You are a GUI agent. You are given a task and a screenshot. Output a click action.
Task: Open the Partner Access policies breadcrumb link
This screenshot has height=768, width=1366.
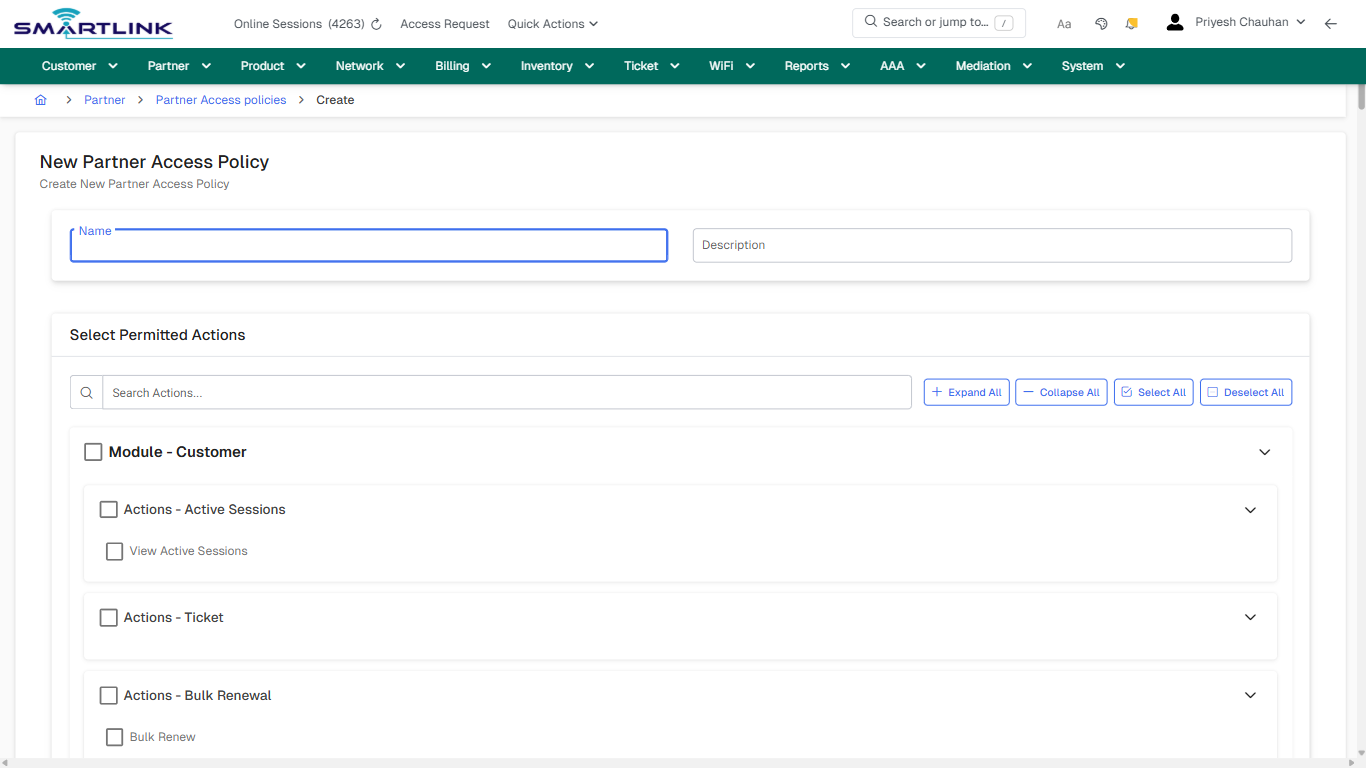point(220,100)
